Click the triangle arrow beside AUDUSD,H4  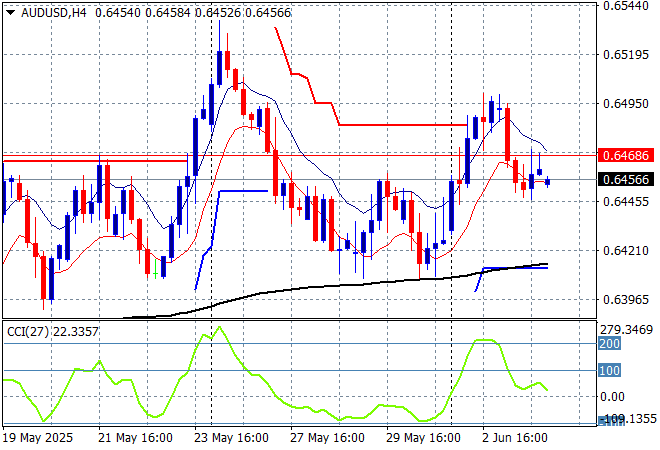click(10, 10)
